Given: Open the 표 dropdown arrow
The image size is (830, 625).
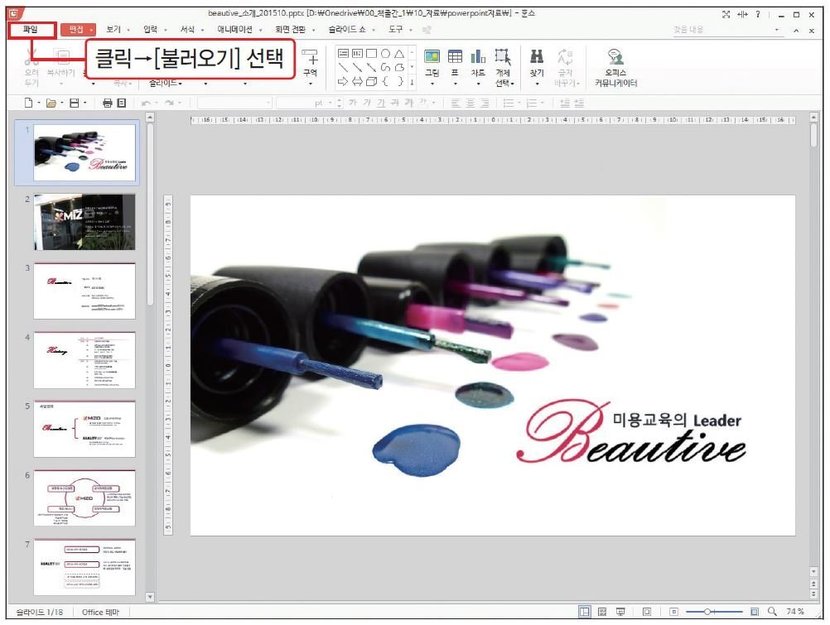Looking at the screenshot, I should (x=455, y=83).
